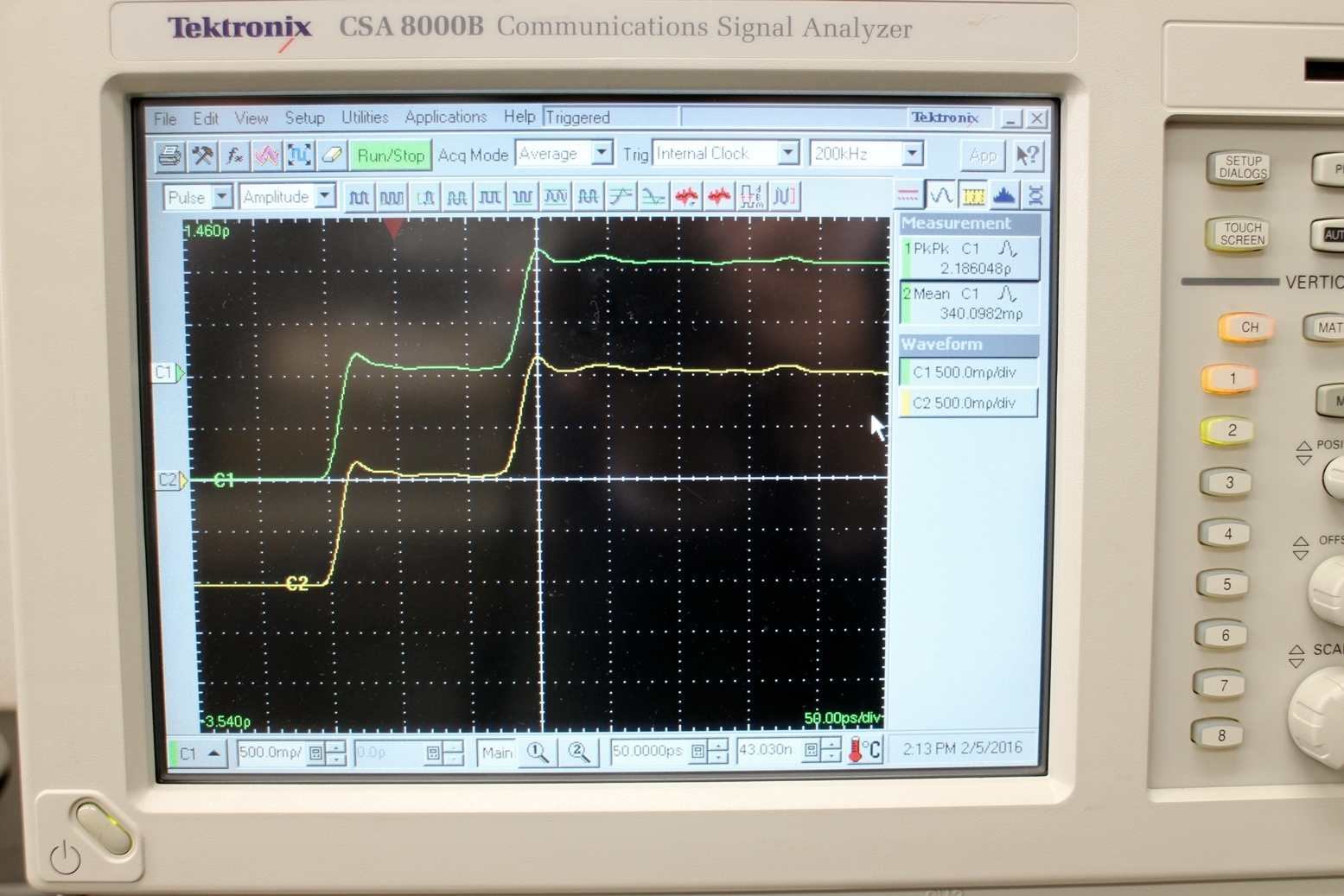Open the Help menu
The image size is (1344, 896).
tap(519, 117)
